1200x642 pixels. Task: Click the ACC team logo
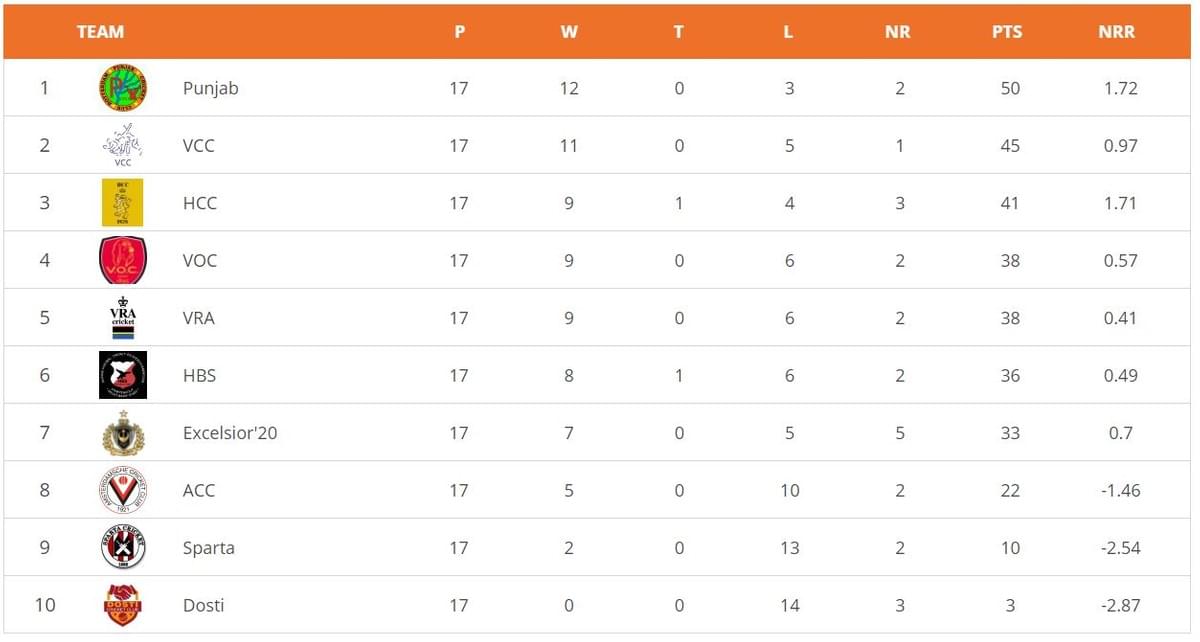[x=123, y=490]
